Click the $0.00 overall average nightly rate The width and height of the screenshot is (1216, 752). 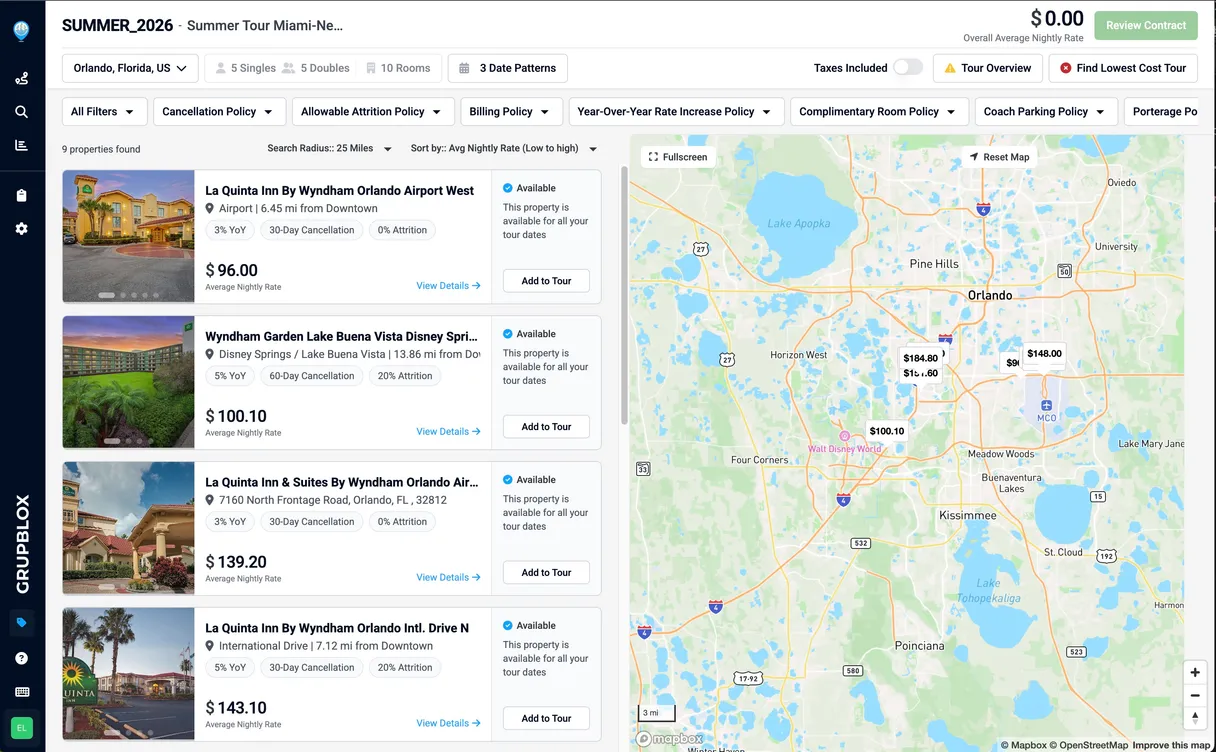click(x=1058, y=18)
